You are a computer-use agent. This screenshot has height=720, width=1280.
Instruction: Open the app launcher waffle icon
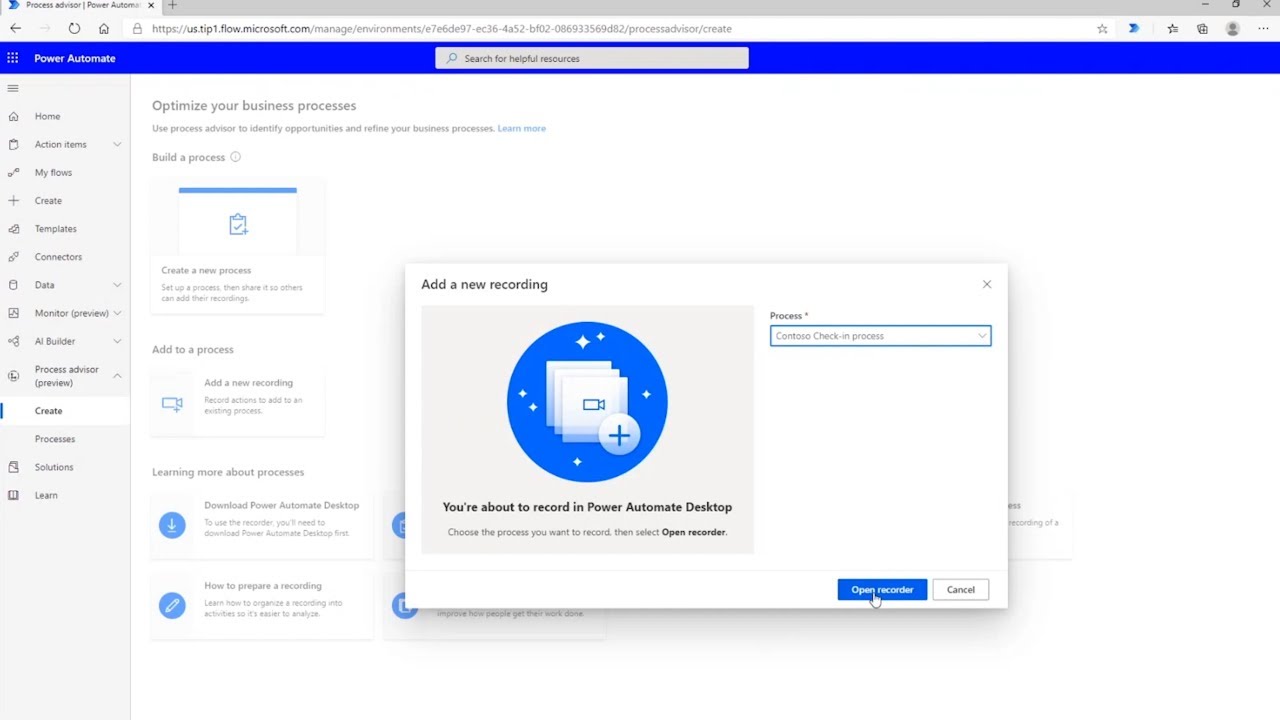(x=13, y=58)
